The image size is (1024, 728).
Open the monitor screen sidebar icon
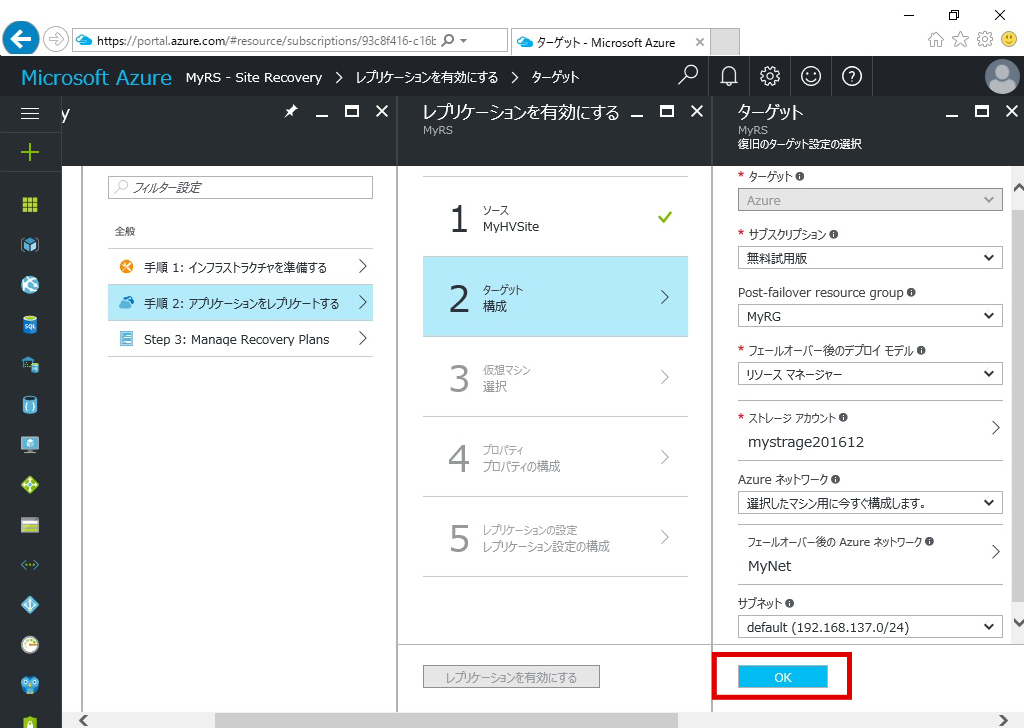click(30, 445)
